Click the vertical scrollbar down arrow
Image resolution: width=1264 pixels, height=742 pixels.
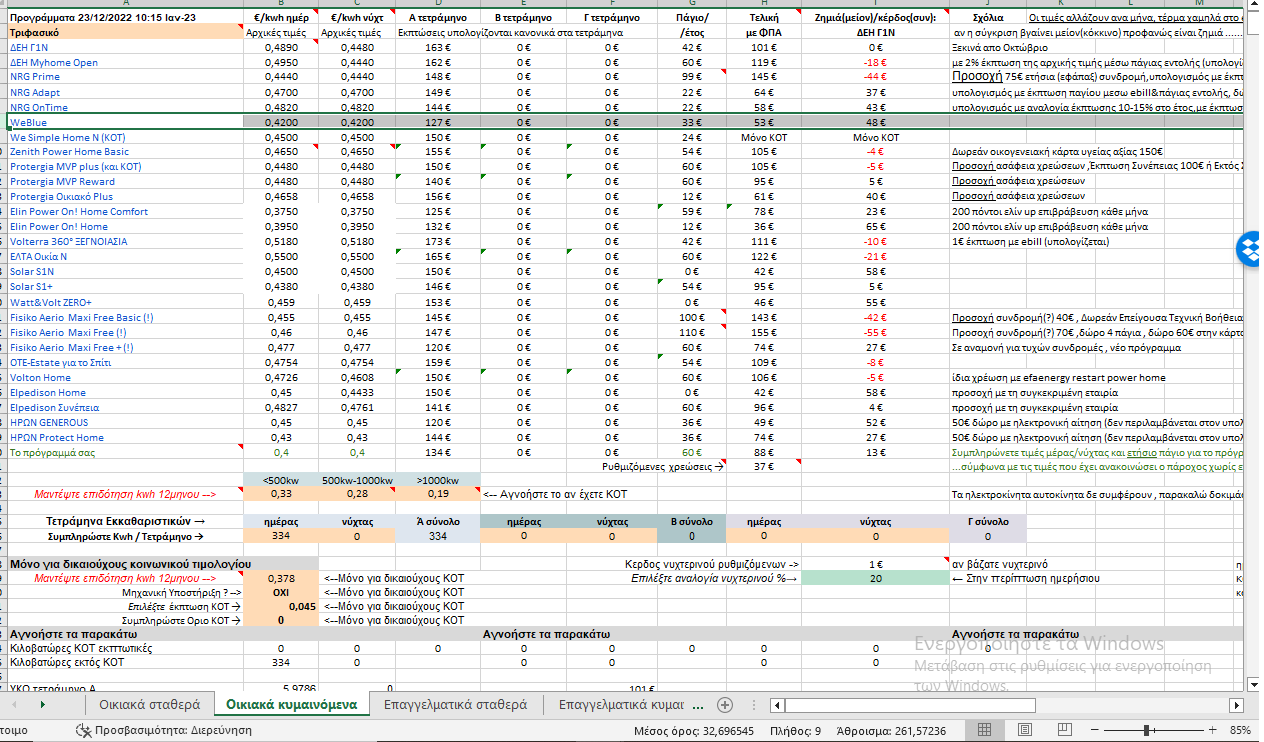click(x=1255, y=684)
